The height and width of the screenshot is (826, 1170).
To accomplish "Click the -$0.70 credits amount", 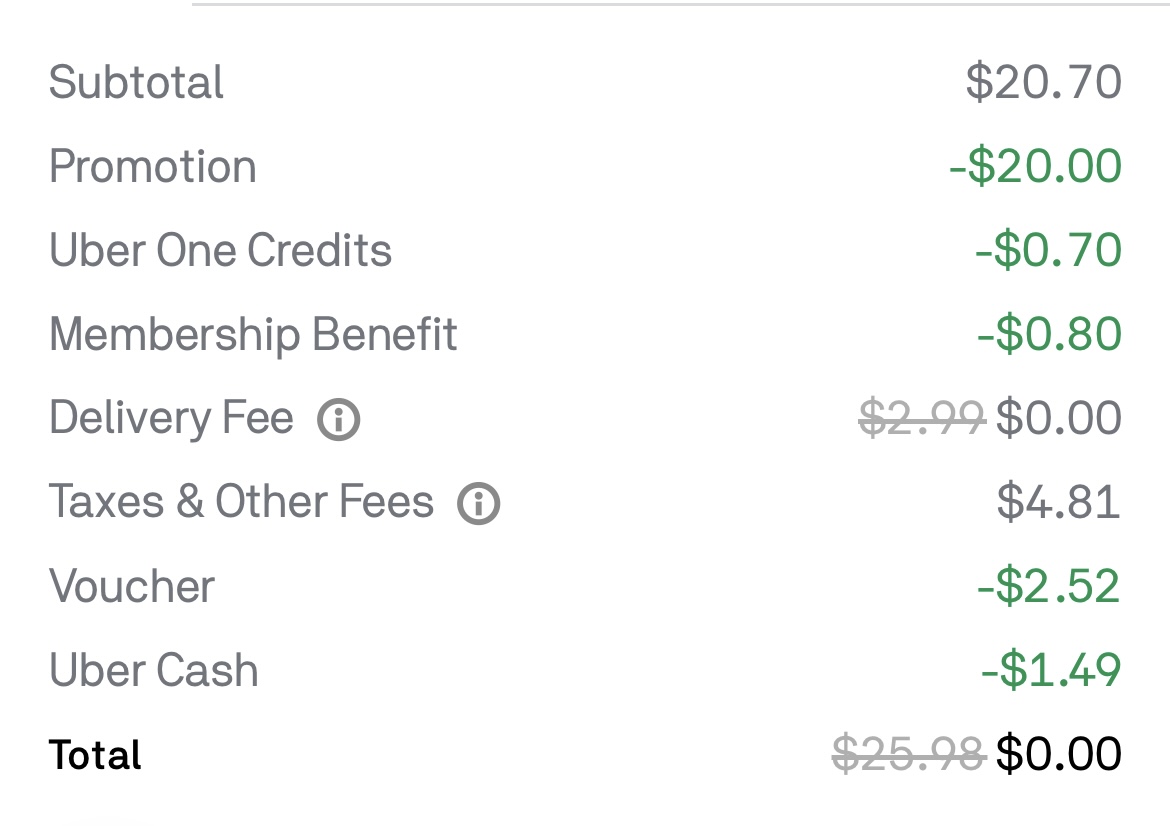I will pyautogui.click(x=1048, y=250).
